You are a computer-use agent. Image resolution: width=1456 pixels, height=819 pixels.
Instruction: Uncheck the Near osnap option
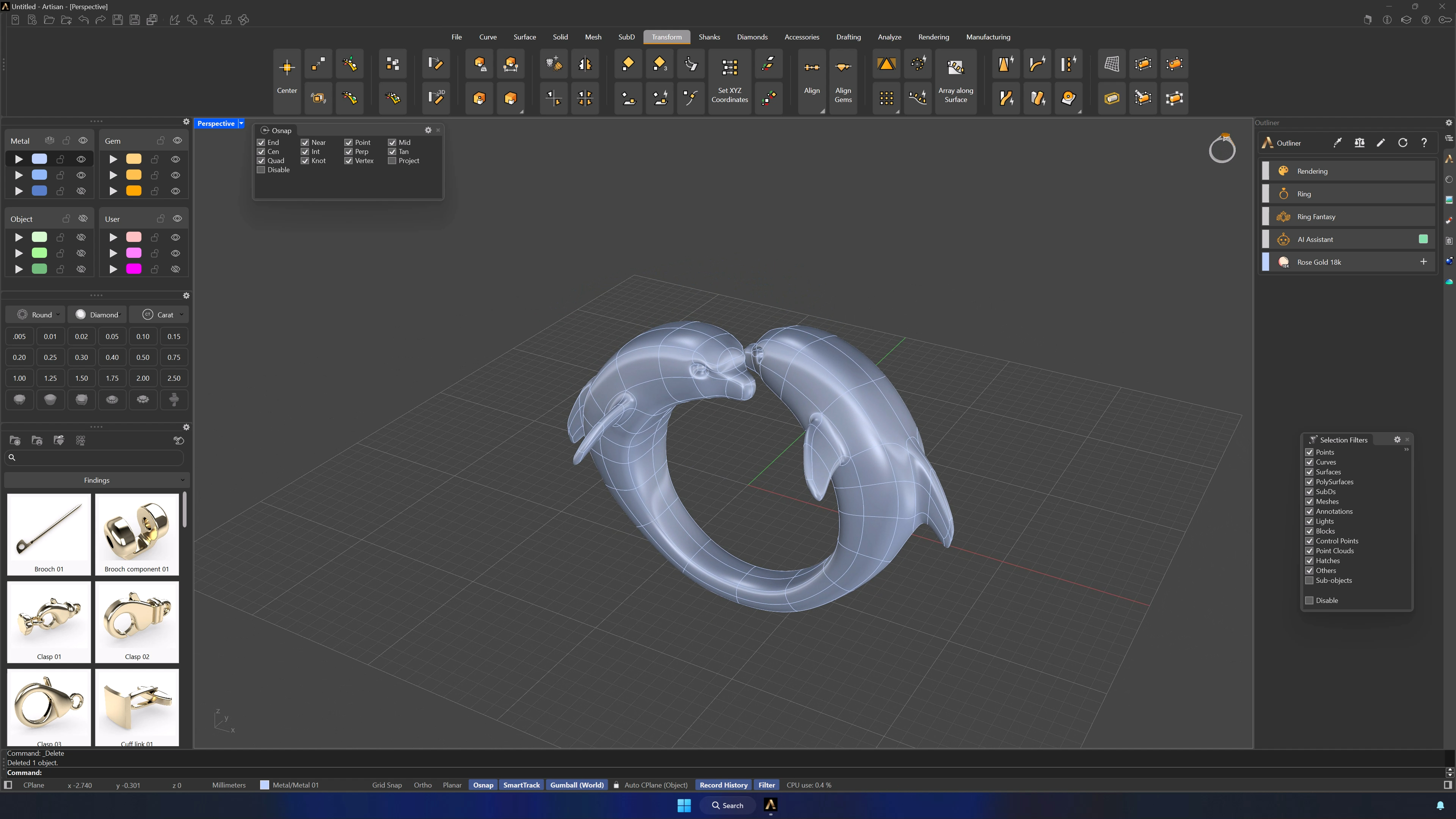304,143
